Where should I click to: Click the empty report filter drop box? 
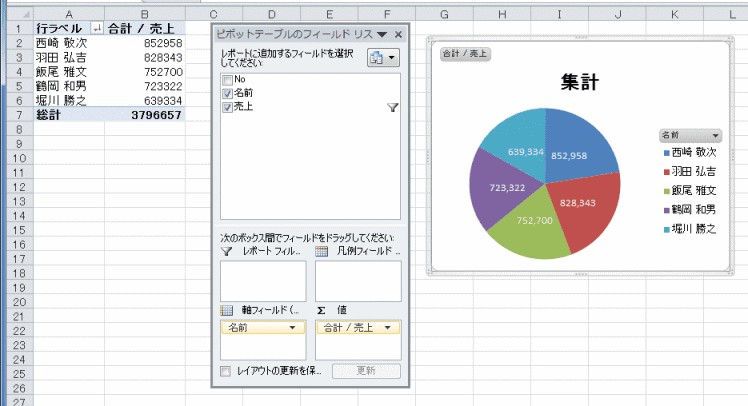tap(263, 281)
